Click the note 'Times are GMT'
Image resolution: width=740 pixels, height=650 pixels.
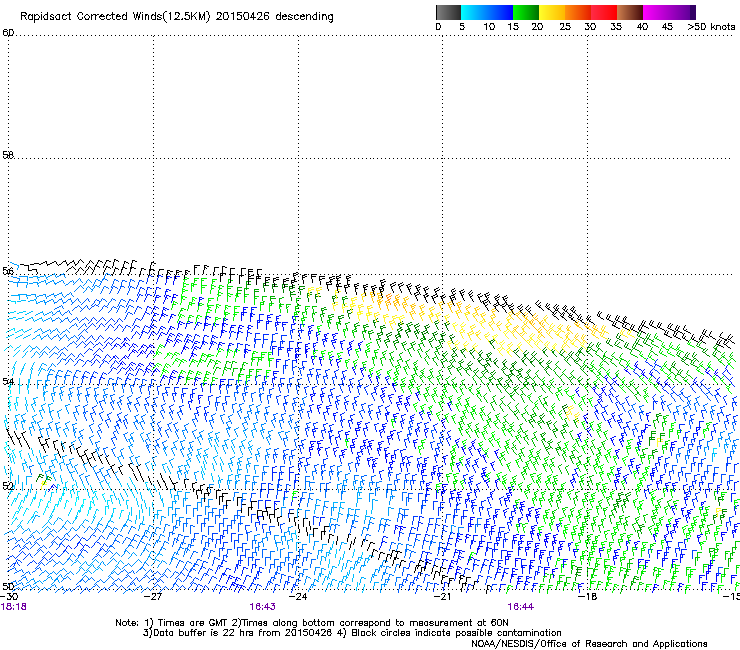click(193, 623)
